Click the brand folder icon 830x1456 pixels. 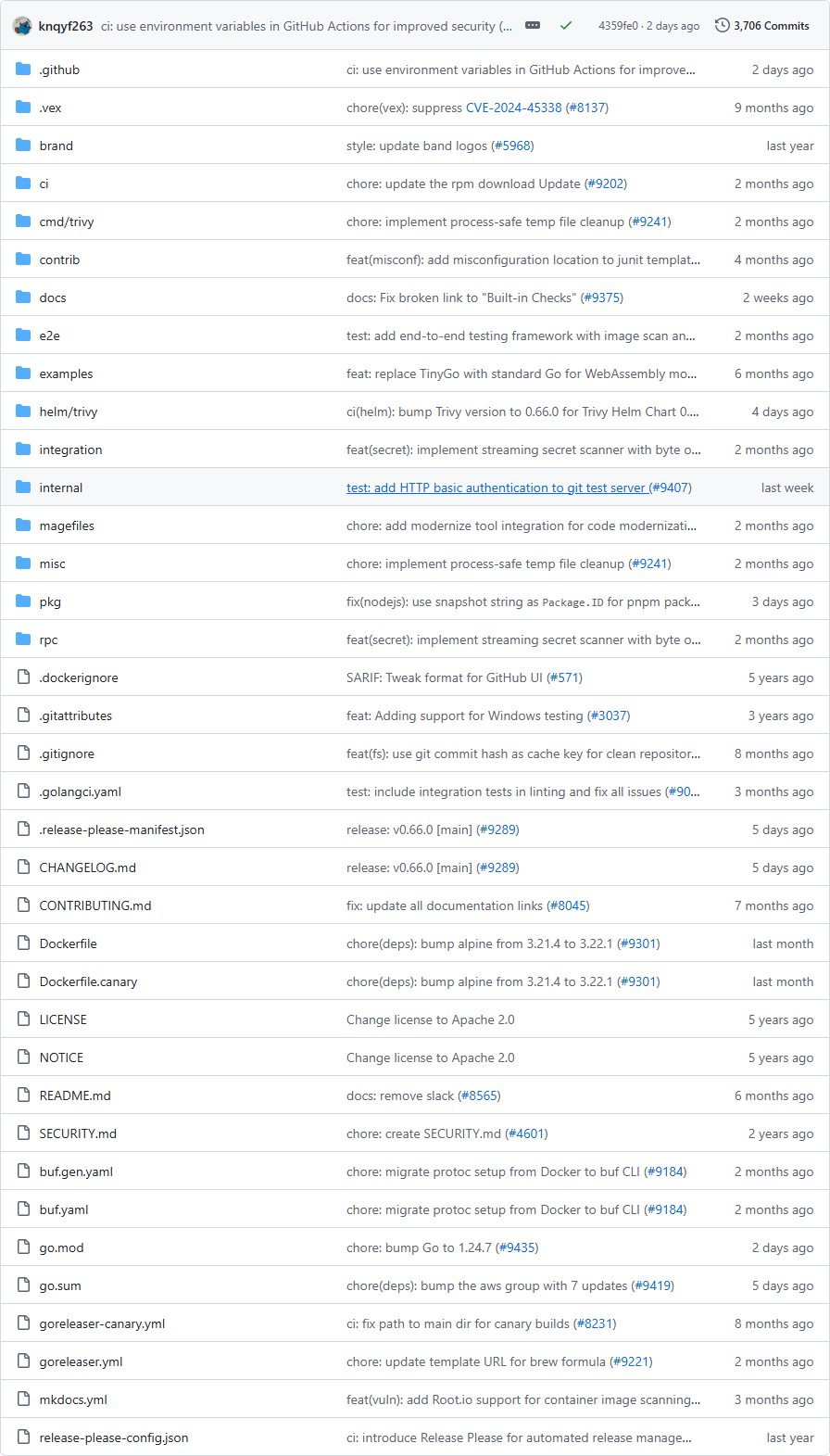23,146
